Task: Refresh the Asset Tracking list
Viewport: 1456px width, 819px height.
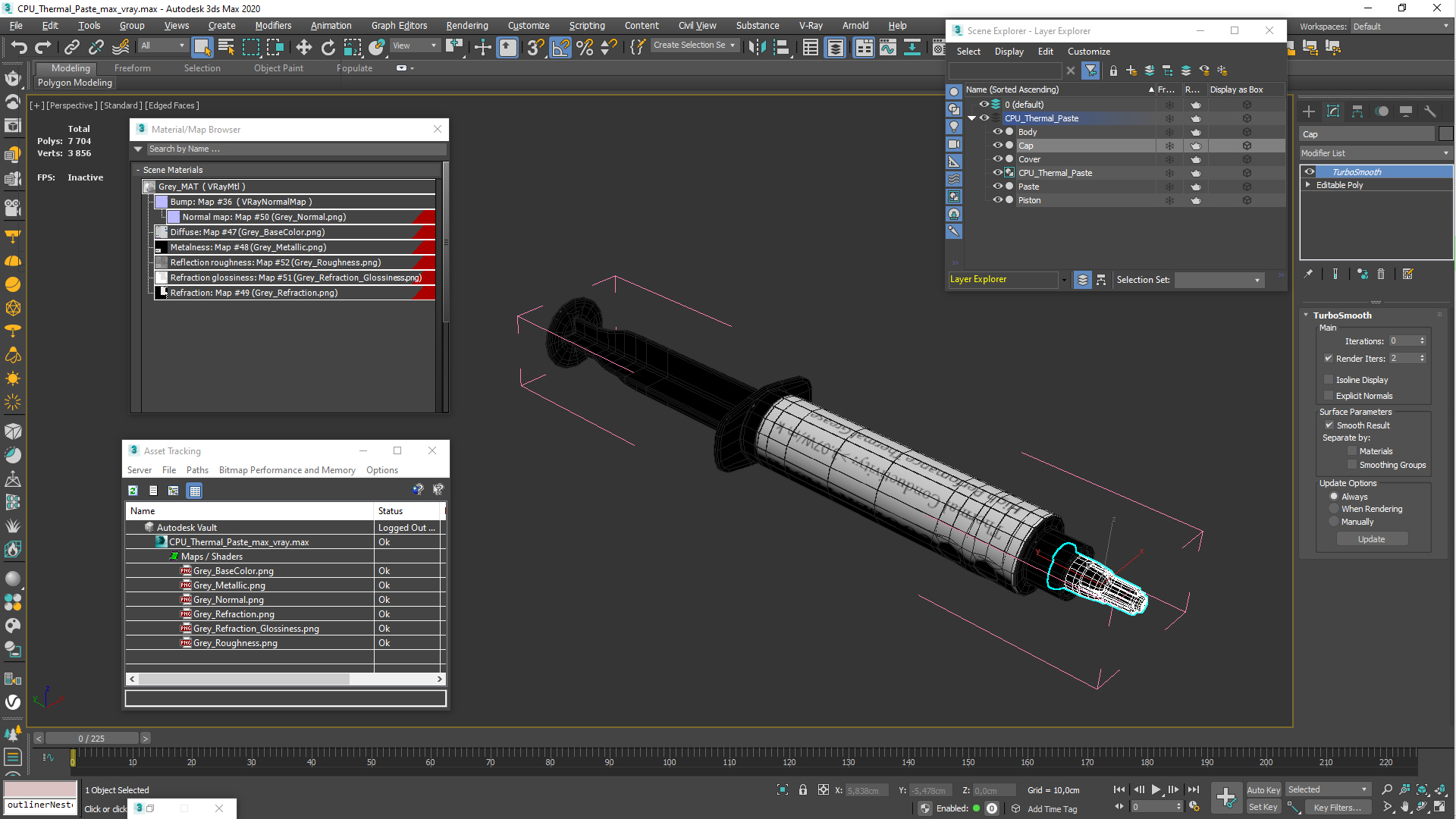Action: tap(133, 491)
